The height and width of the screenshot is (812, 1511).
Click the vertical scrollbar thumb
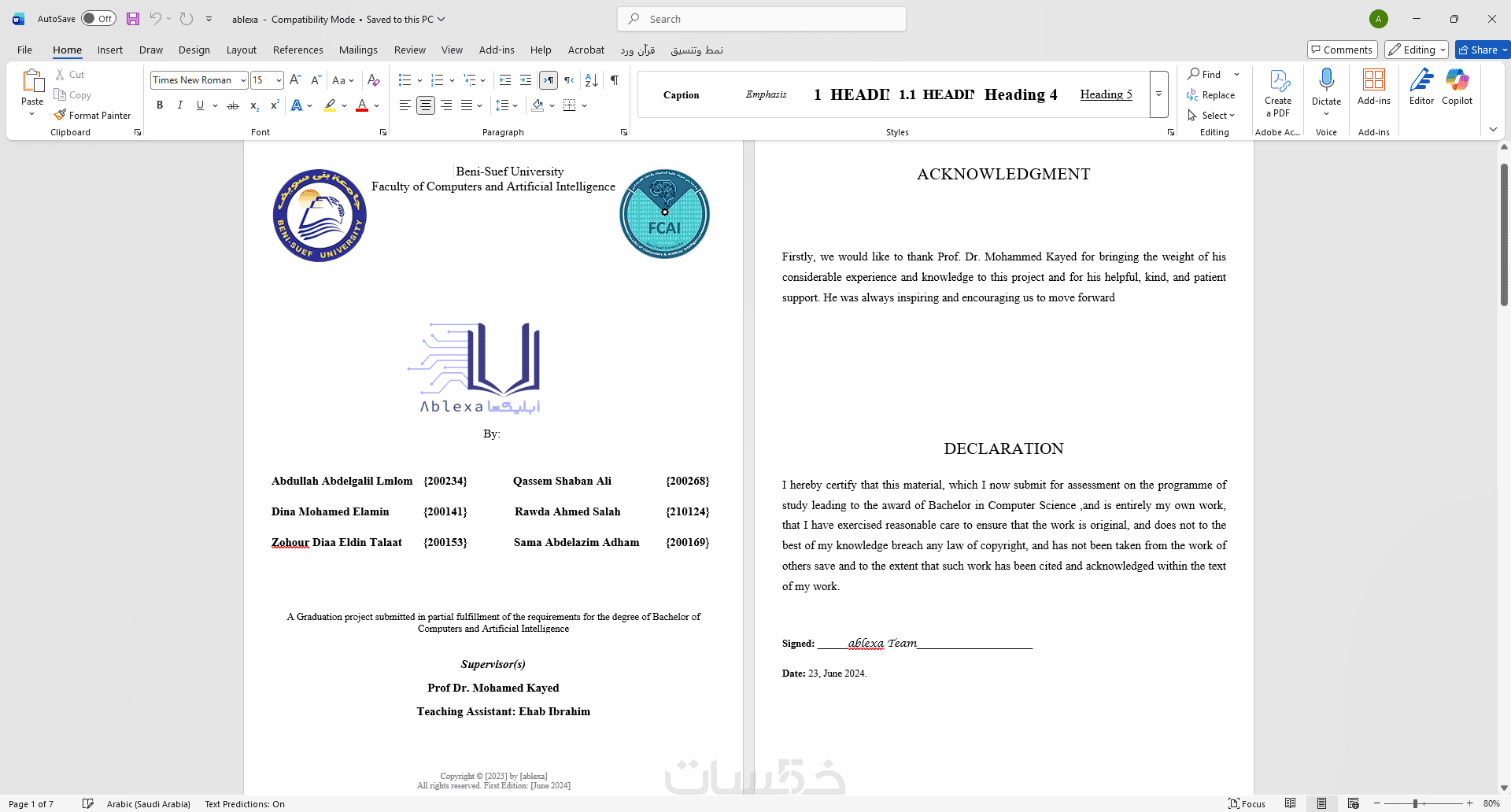tap(1504, 234)
